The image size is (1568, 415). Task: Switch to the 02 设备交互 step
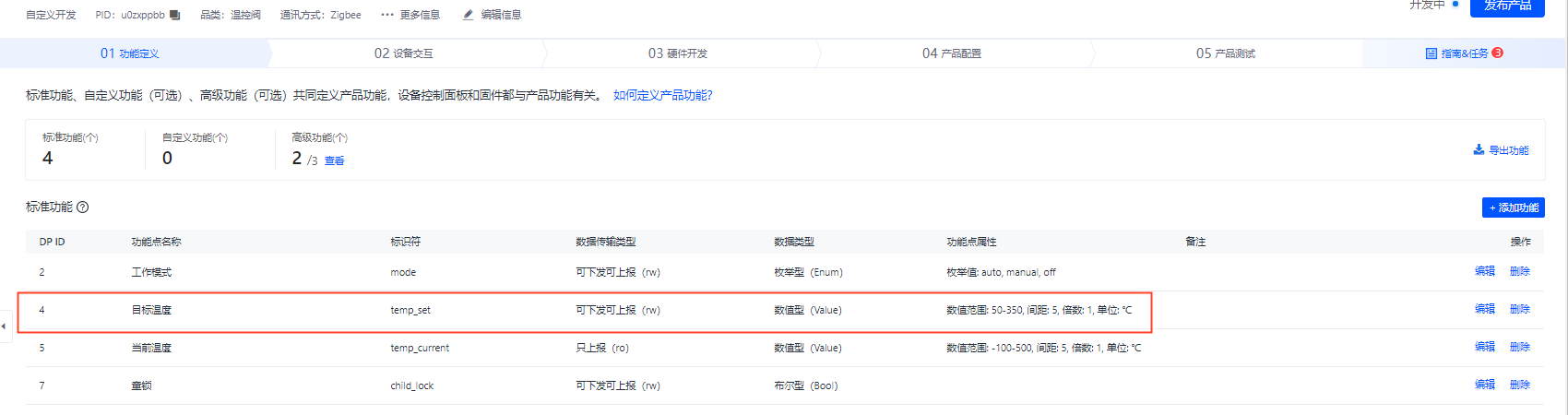(x=404, y=53)
